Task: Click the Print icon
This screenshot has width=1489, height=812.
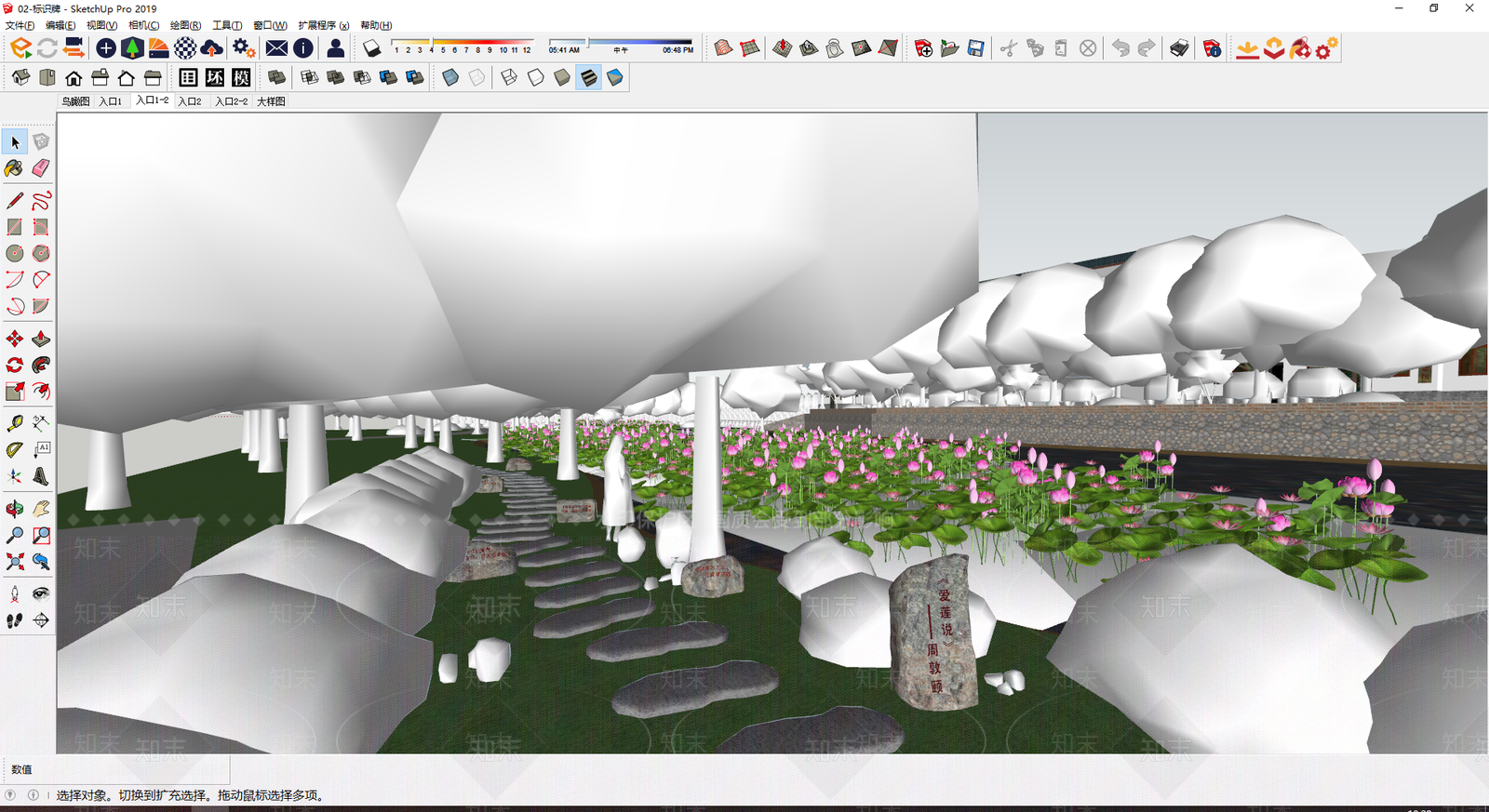Action: [x=1179, y=48]
